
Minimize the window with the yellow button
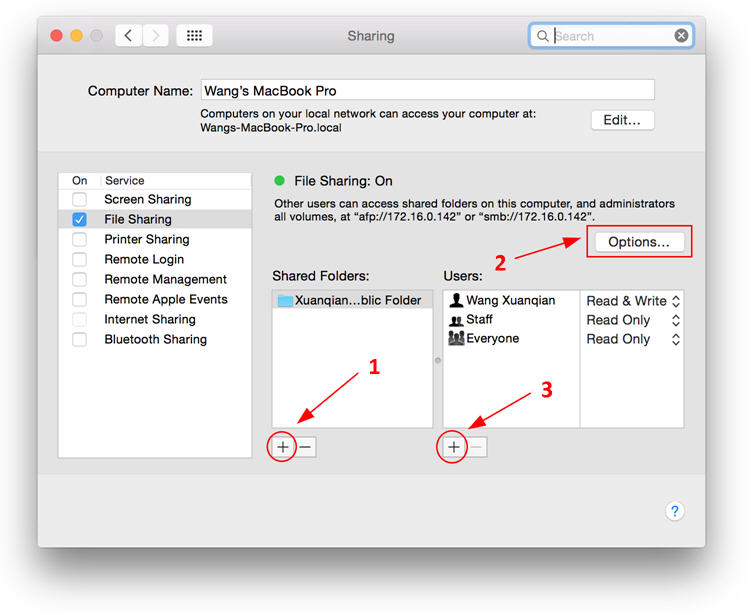[x=76, y=36]
